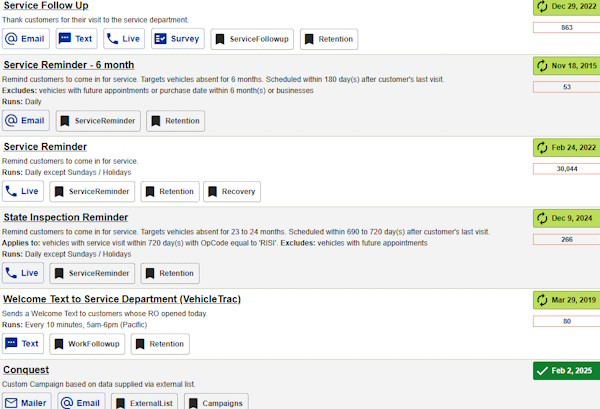Click Live under State Inspection Reminder
Image resolution: width=600 pixels, height=409 pixels.
[24, 273]
